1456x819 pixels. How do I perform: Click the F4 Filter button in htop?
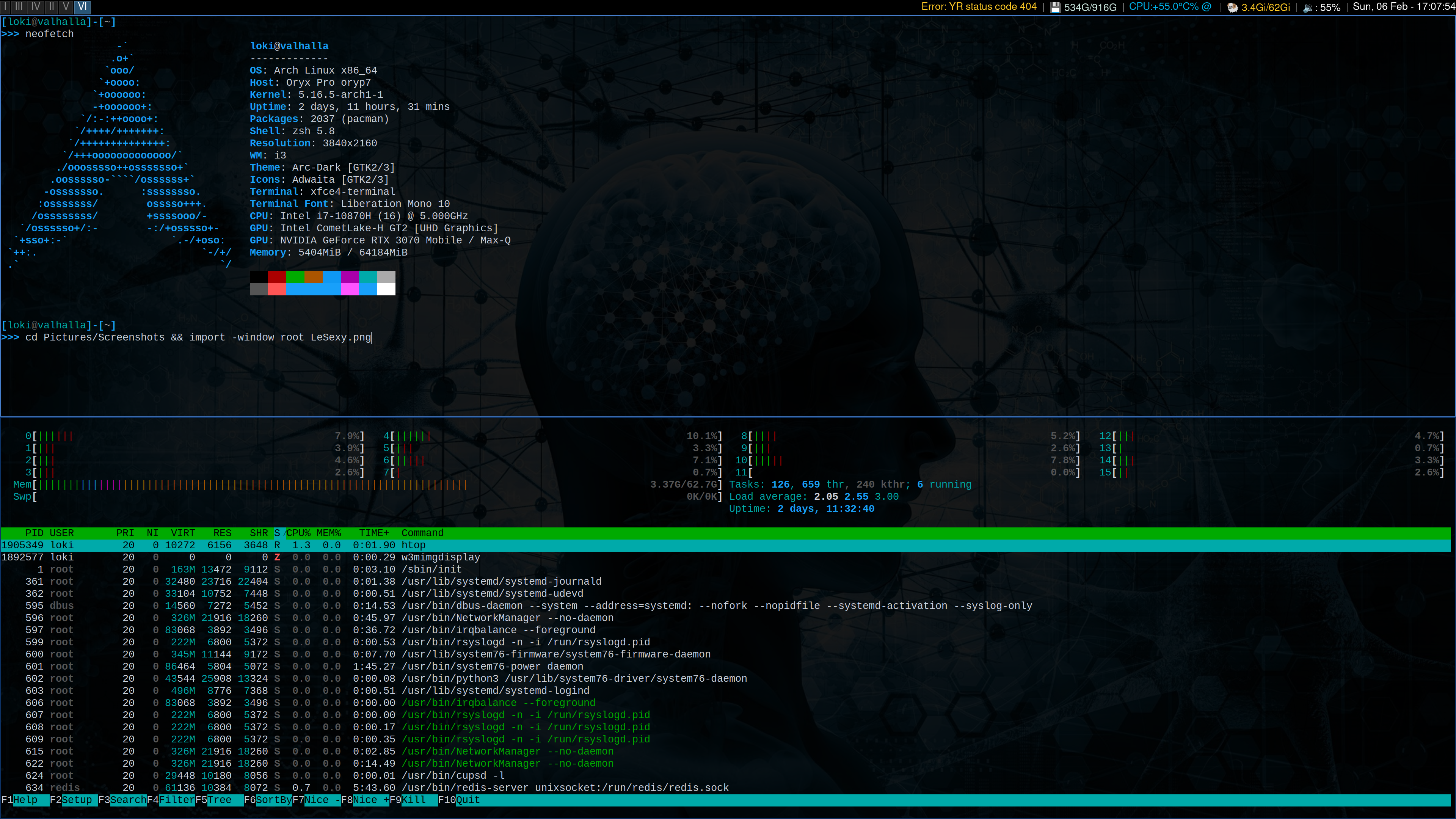(171, 800)
